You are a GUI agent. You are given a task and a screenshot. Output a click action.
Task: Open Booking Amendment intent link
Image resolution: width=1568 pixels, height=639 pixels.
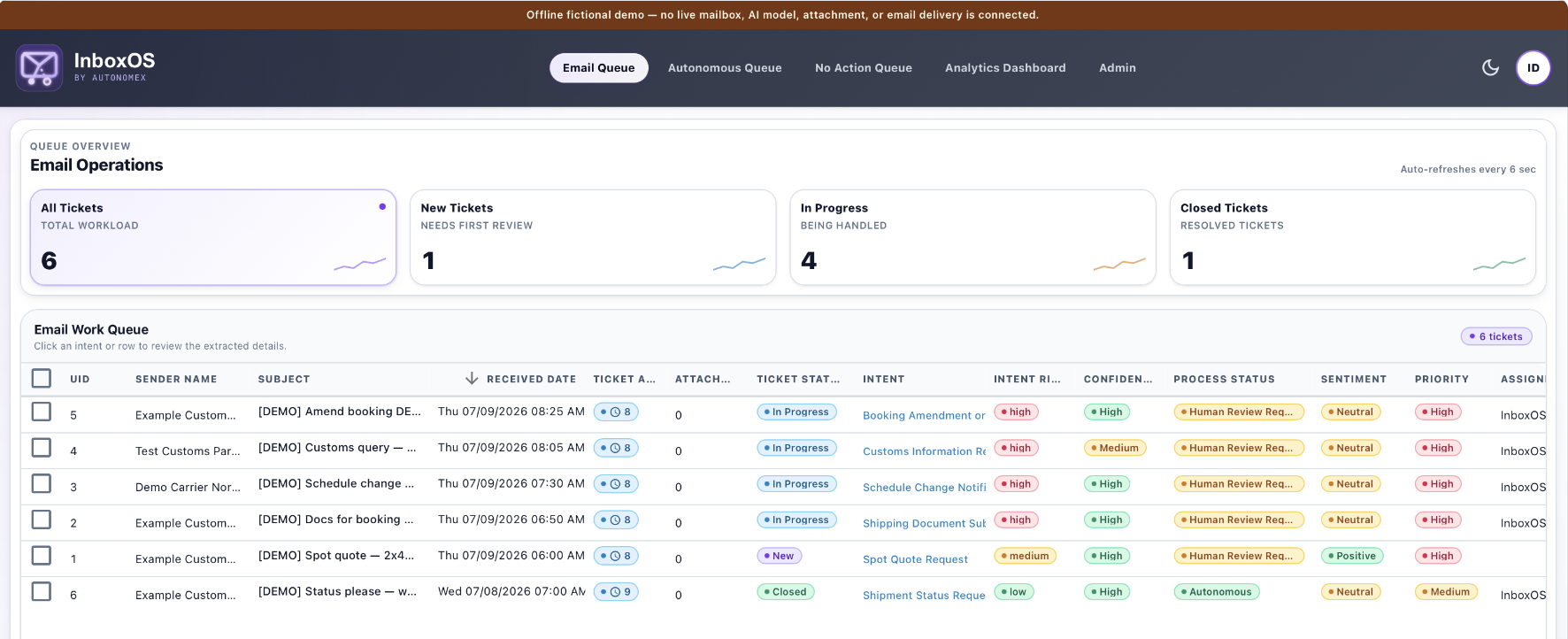pos(924,415)
